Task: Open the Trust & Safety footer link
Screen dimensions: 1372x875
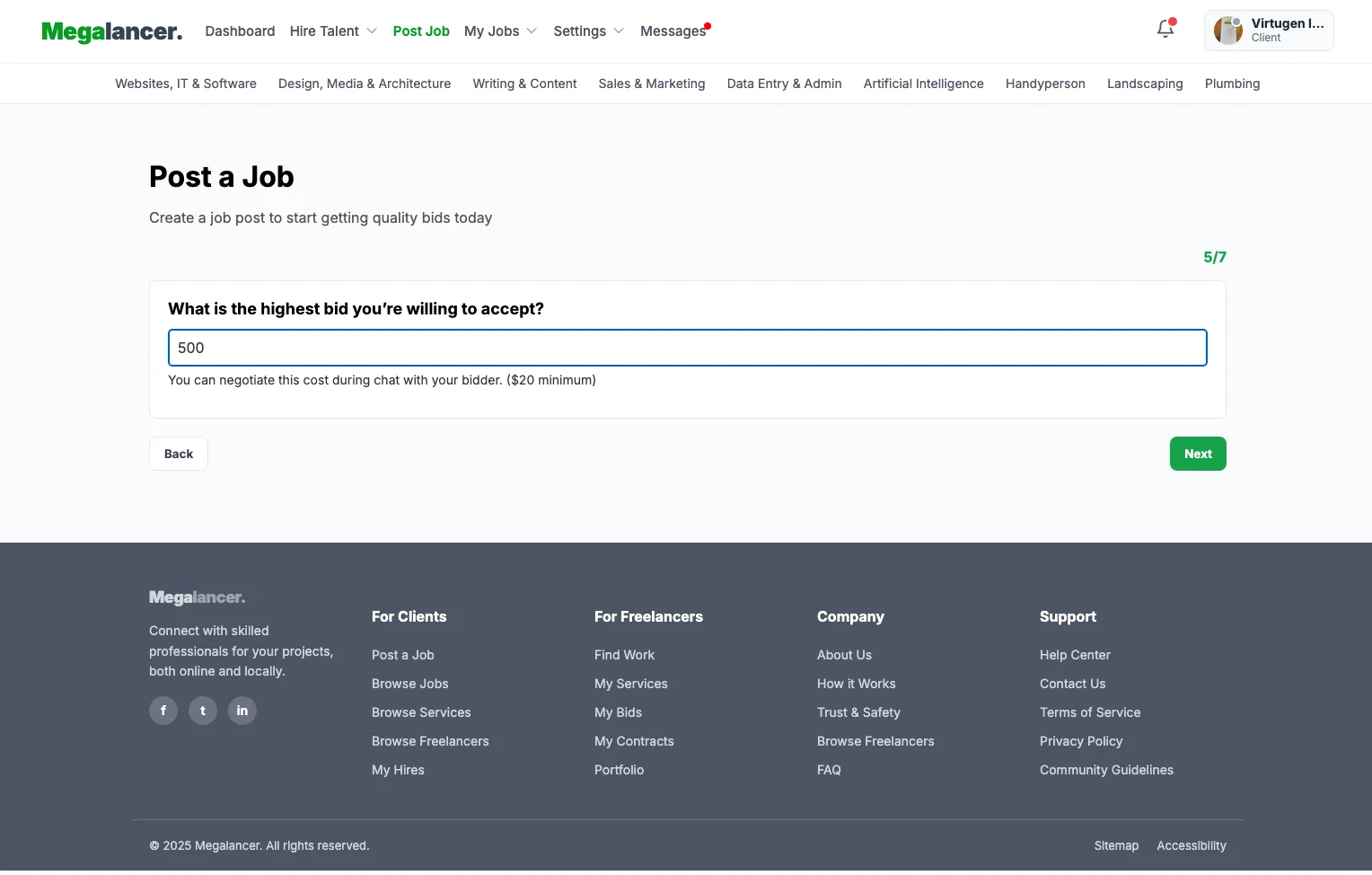Action: pyautogui.click(x=858, y=712)
